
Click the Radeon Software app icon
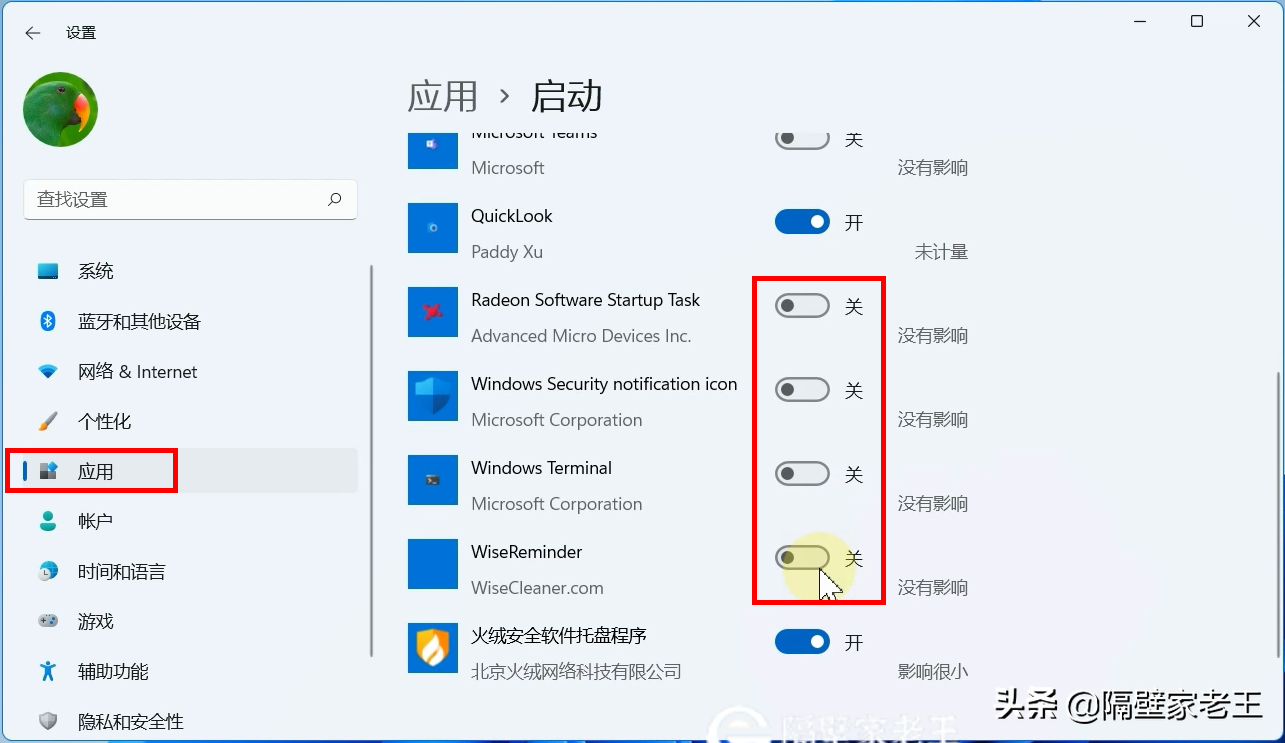[x=433, y=312]
